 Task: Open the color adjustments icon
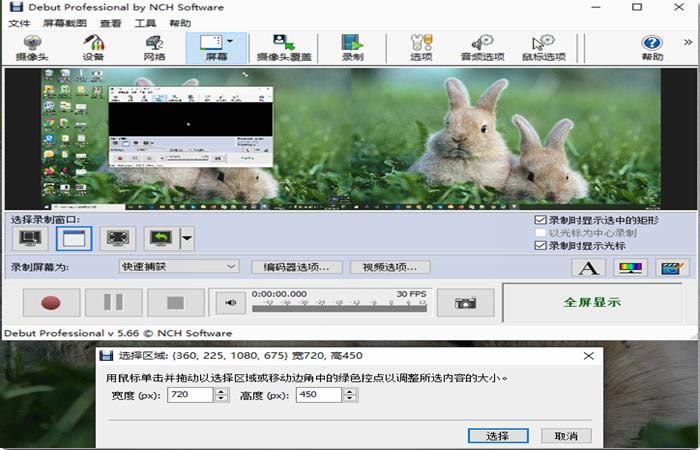(630, 268)
